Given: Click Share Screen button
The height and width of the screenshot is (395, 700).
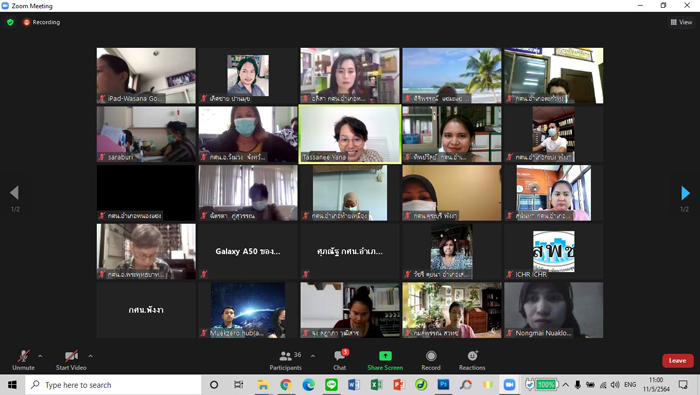Looking at the screenshot, I should 385,360.
